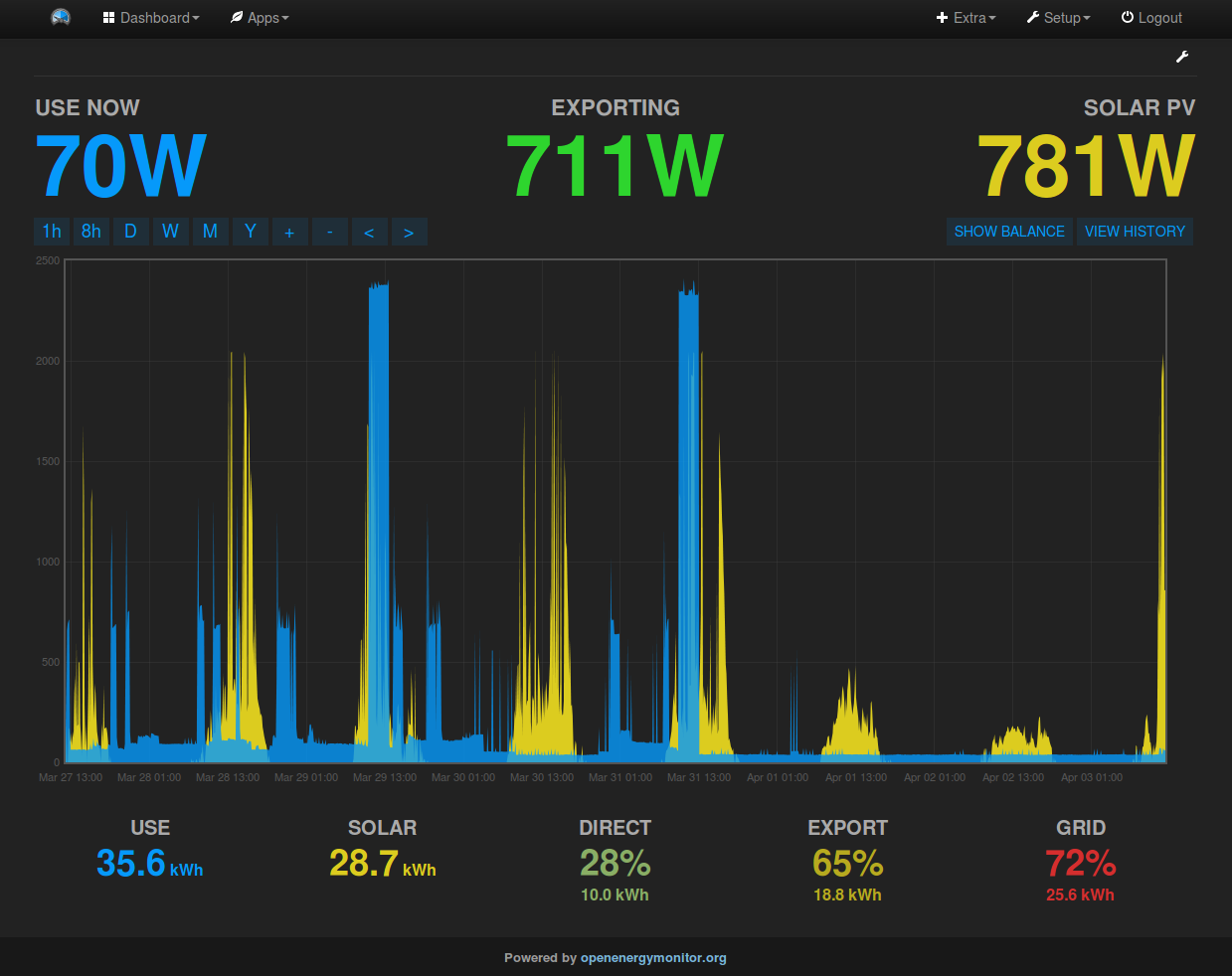Click the 25.6 kWh grid value

pos(1080,895)
